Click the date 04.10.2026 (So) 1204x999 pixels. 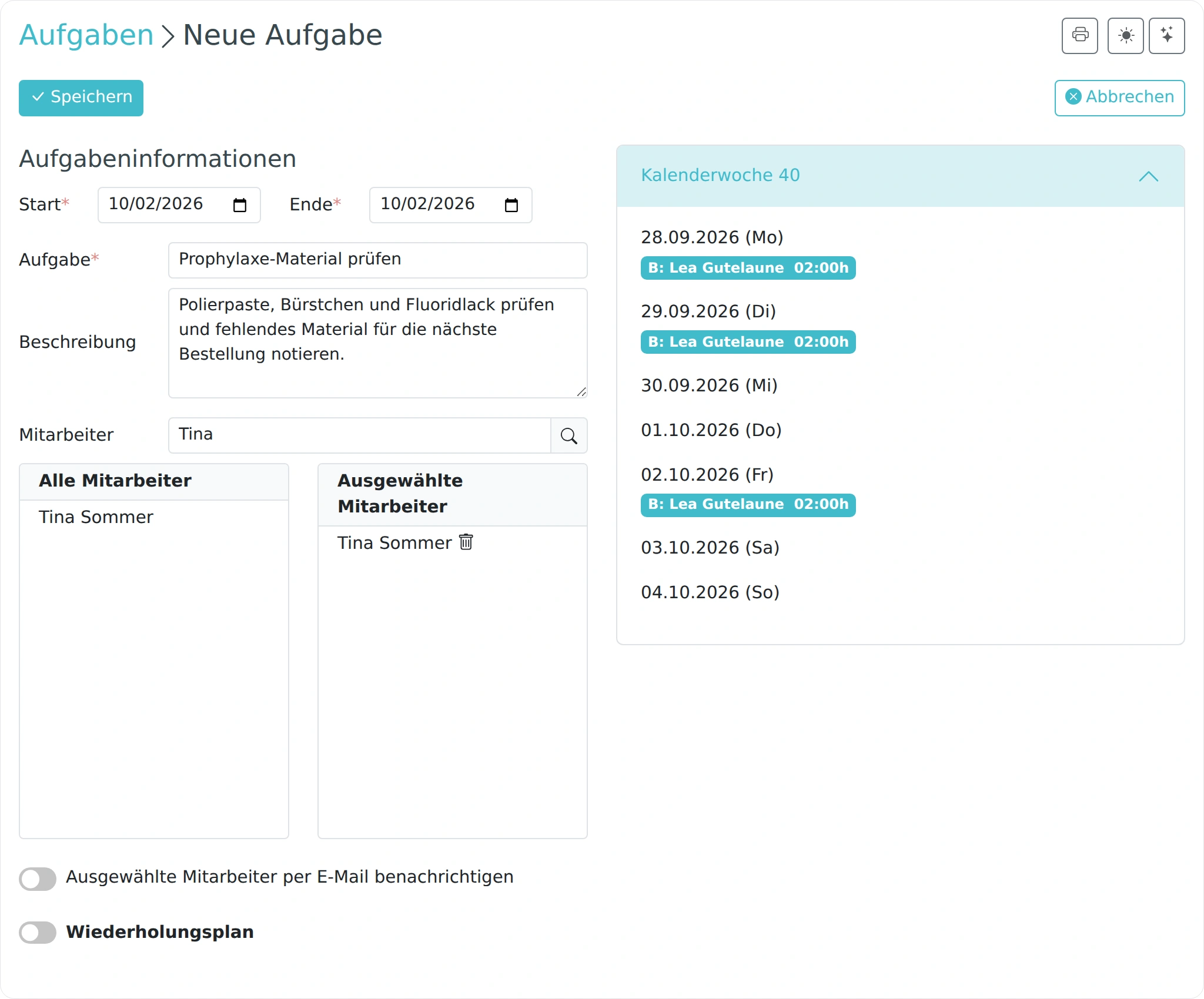[710, 592]
